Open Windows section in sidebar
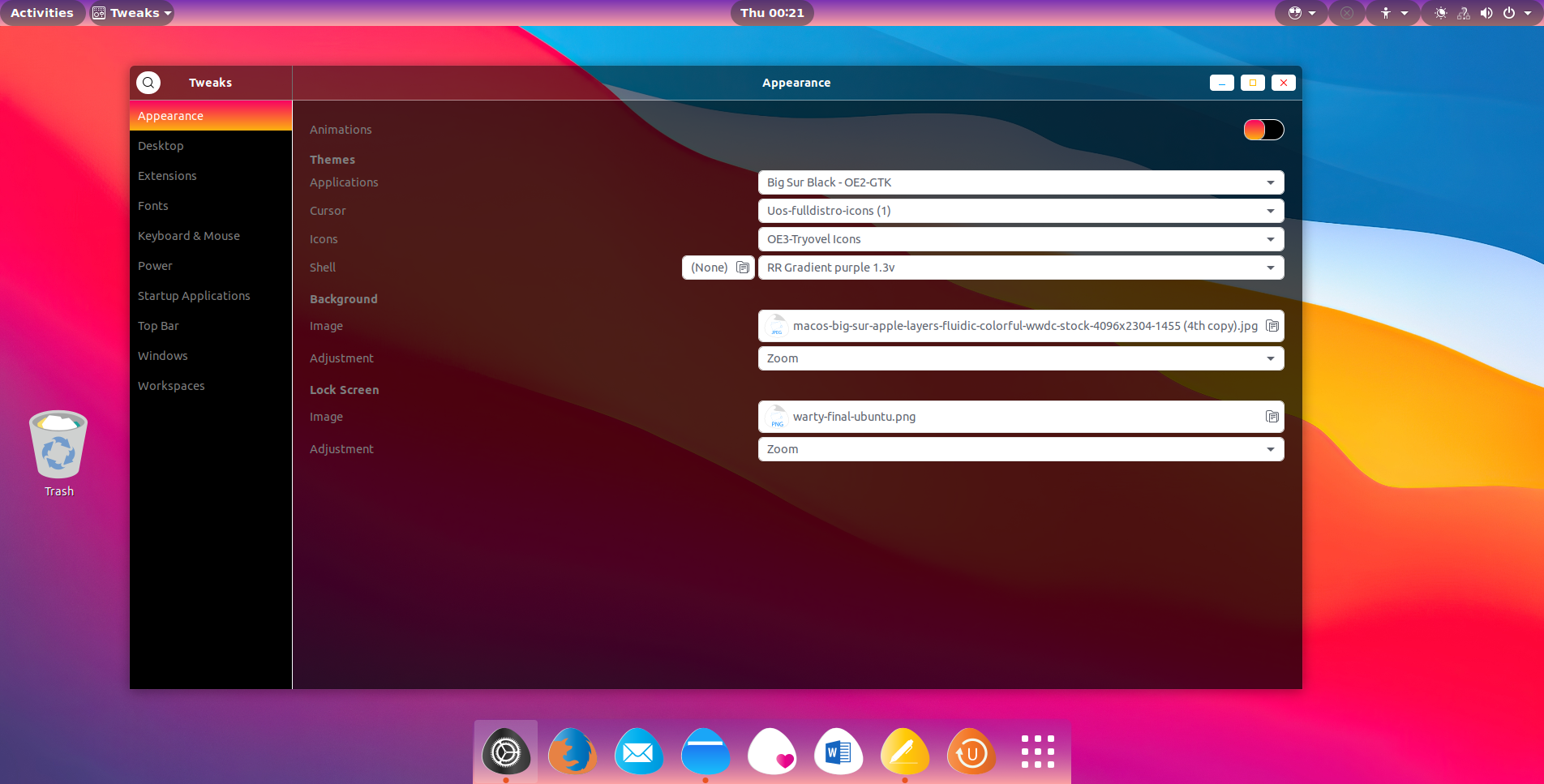Screen dimensions: 1544x784 pos(211,356)
